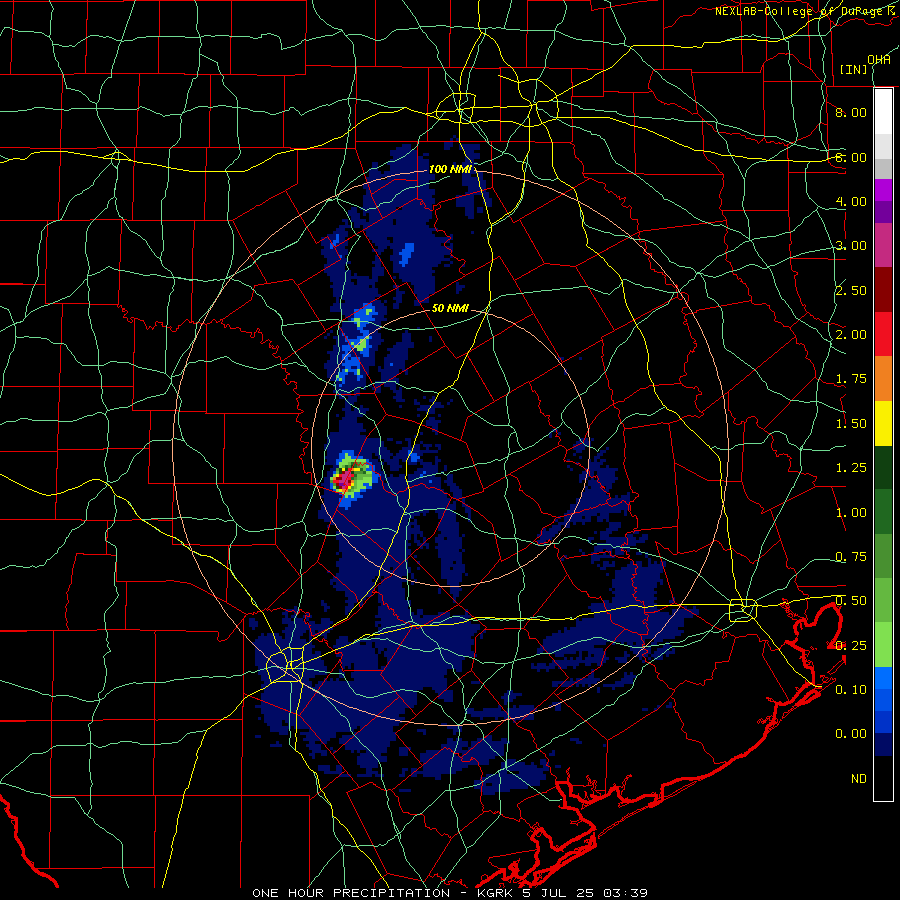Screen dimensions: 900x900
Task: Click the red heavy-precipitation core on the radar map
Action: 346,480
